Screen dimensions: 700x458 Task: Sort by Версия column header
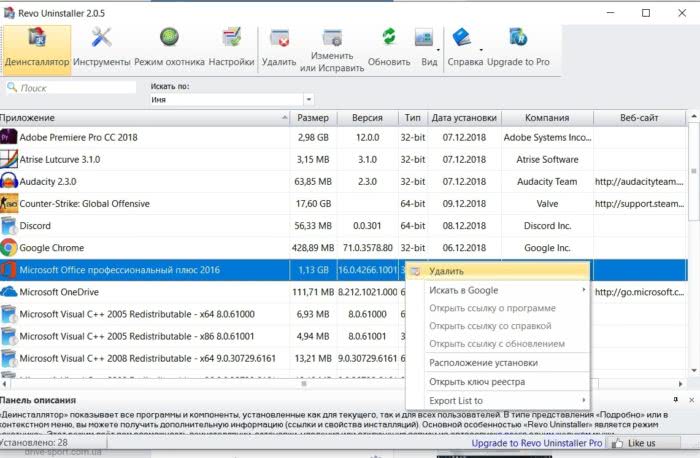click(367, 118)
